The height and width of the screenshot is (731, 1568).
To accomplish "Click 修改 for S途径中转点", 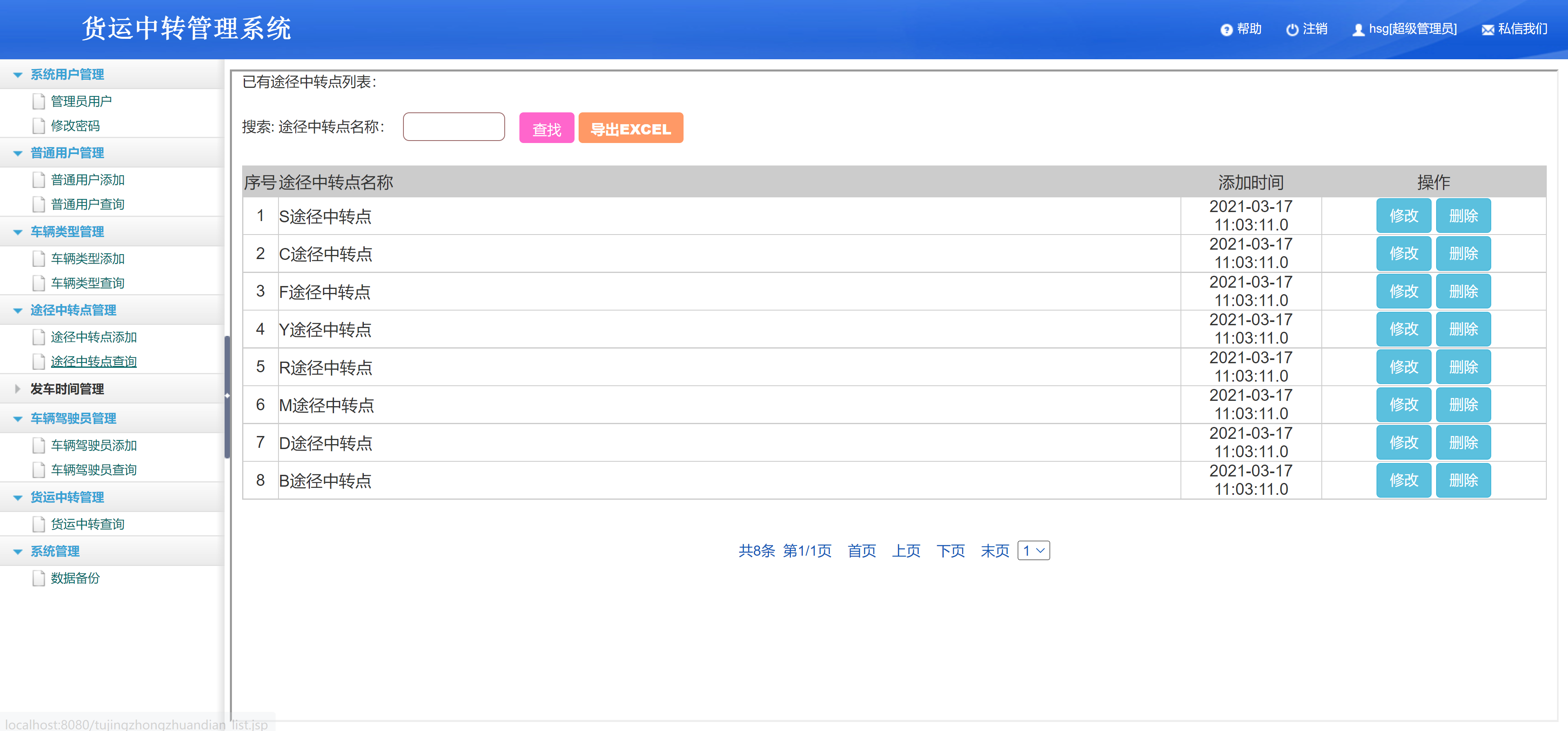I will 1403,216.
